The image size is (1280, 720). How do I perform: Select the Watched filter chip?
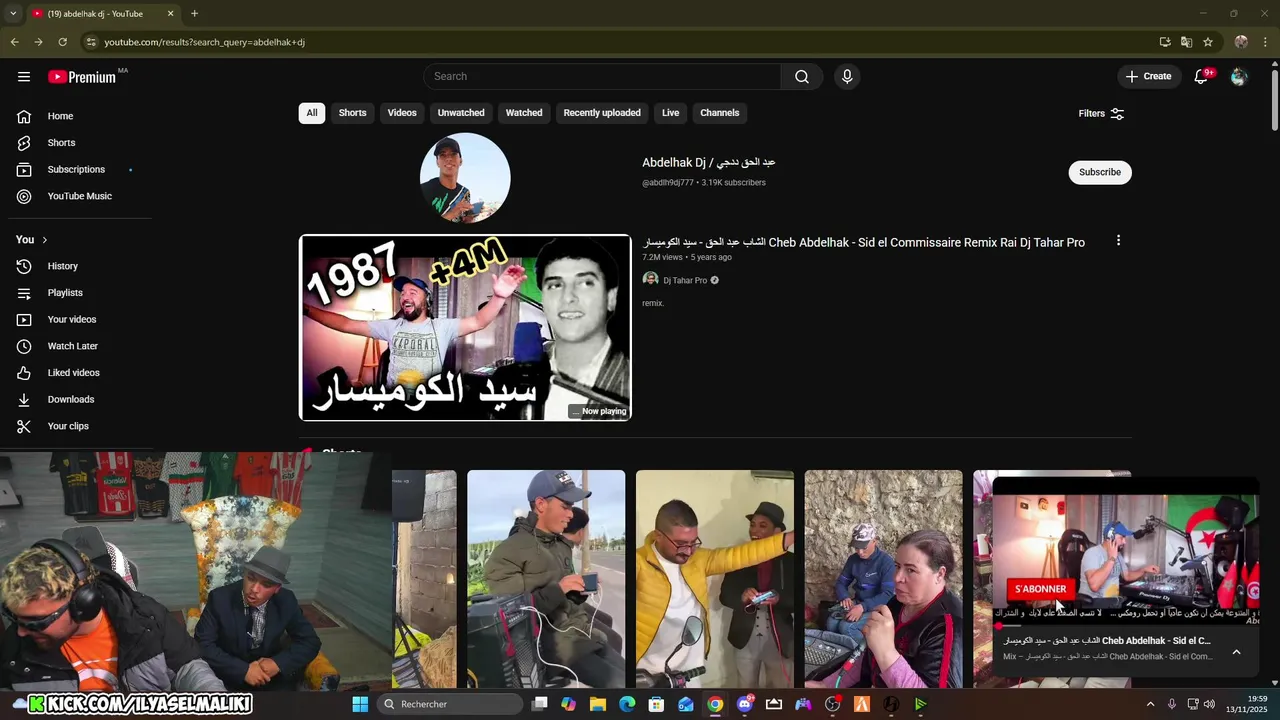click(524, 113)
